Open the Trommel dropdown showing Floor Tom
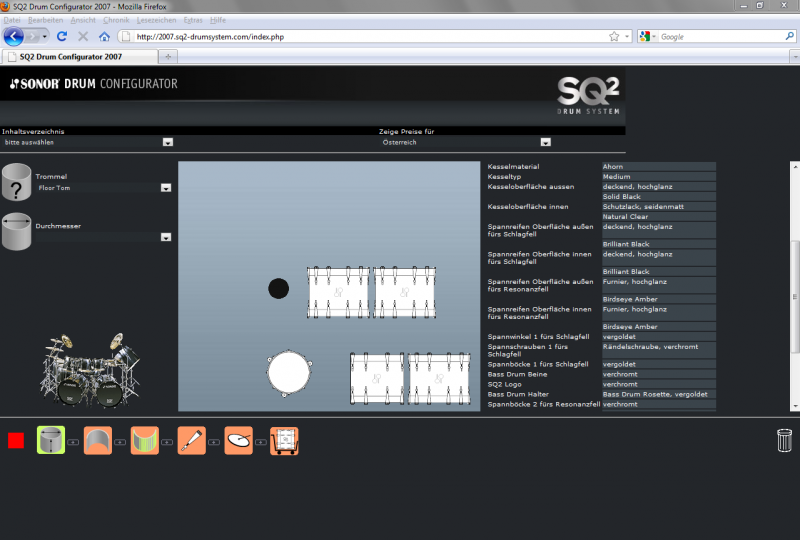Screen dimensions: 800x540 166,188
